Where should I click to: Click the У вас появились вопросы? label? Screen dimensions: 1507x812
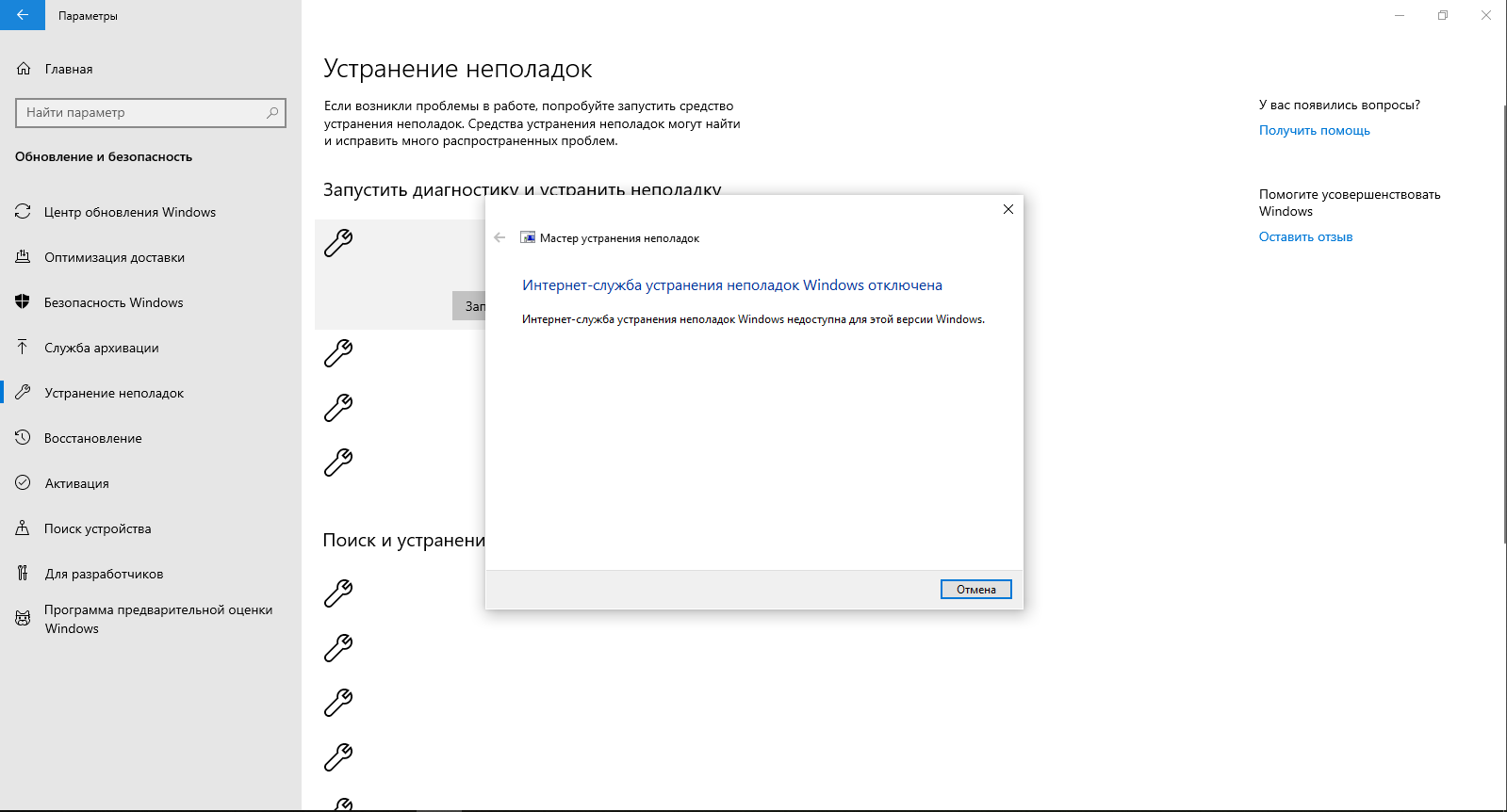(x=1339, y=105)
